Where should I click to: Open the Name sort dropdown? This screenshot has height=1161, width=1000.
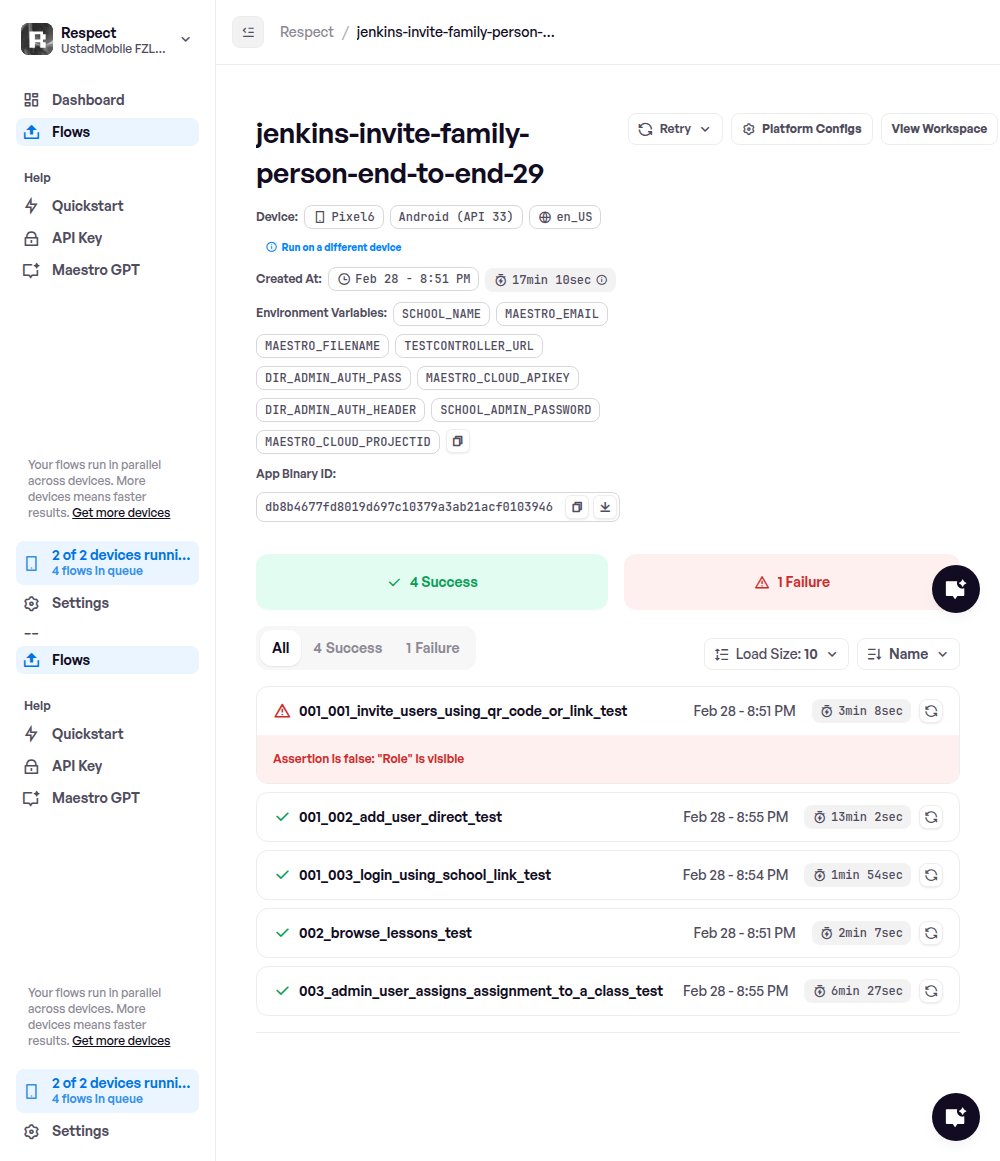click(x=908, y=654)
